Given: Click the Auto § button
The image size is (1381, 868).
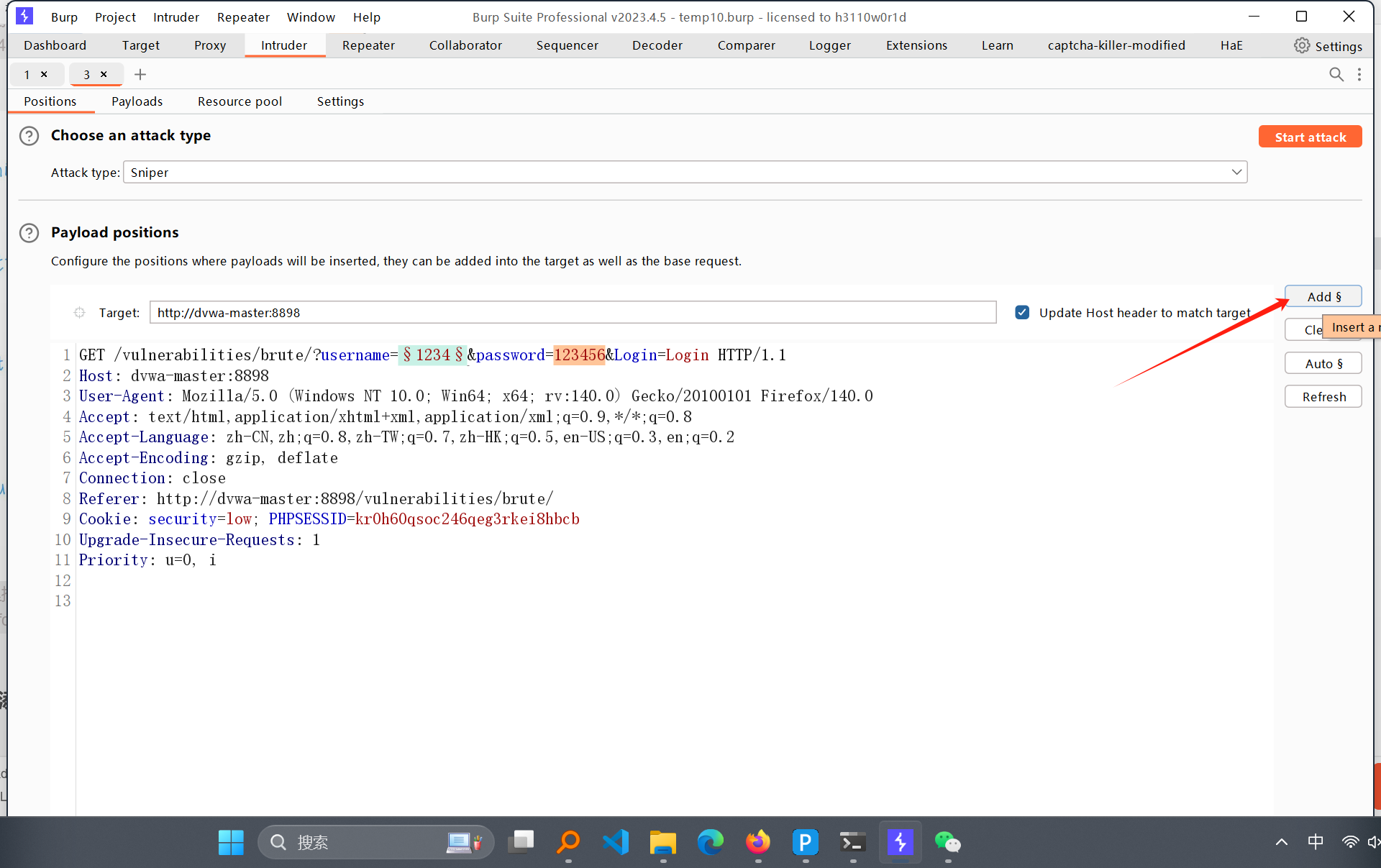Looking at the screenshot, I should 1323,363.
